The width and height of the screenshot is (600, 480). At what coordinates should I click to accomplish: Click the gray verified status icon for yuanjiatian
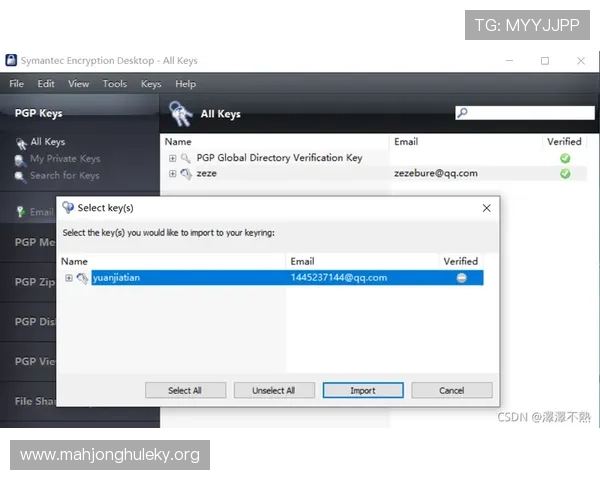(x=461, y=278)
